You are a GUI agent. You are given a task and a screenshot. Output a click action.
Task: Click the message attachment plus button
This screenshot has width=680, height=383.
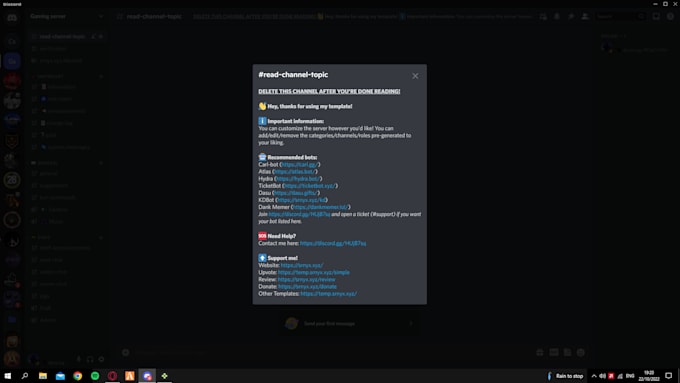pyautogui.click(x=125, y=353)
